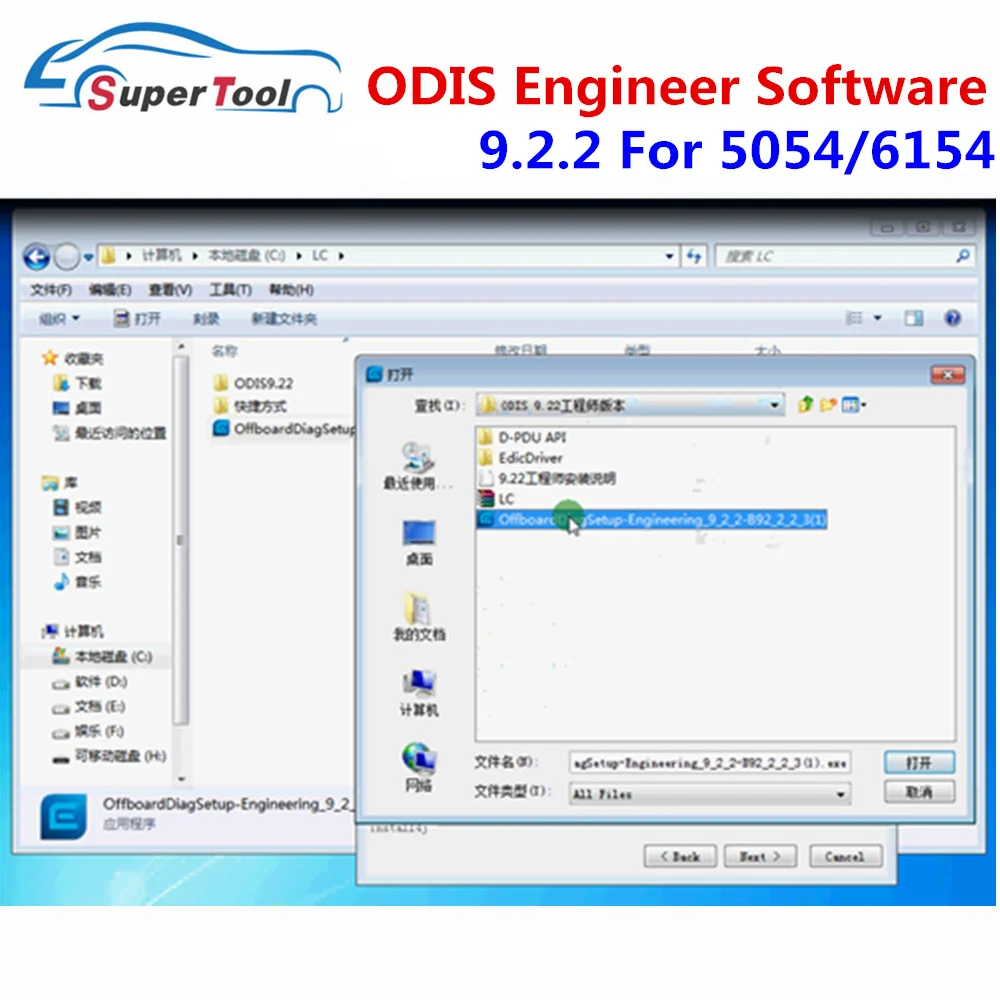Open the 文件(F) menu
Screen dimensions: 1000x1000
[50, 290]
